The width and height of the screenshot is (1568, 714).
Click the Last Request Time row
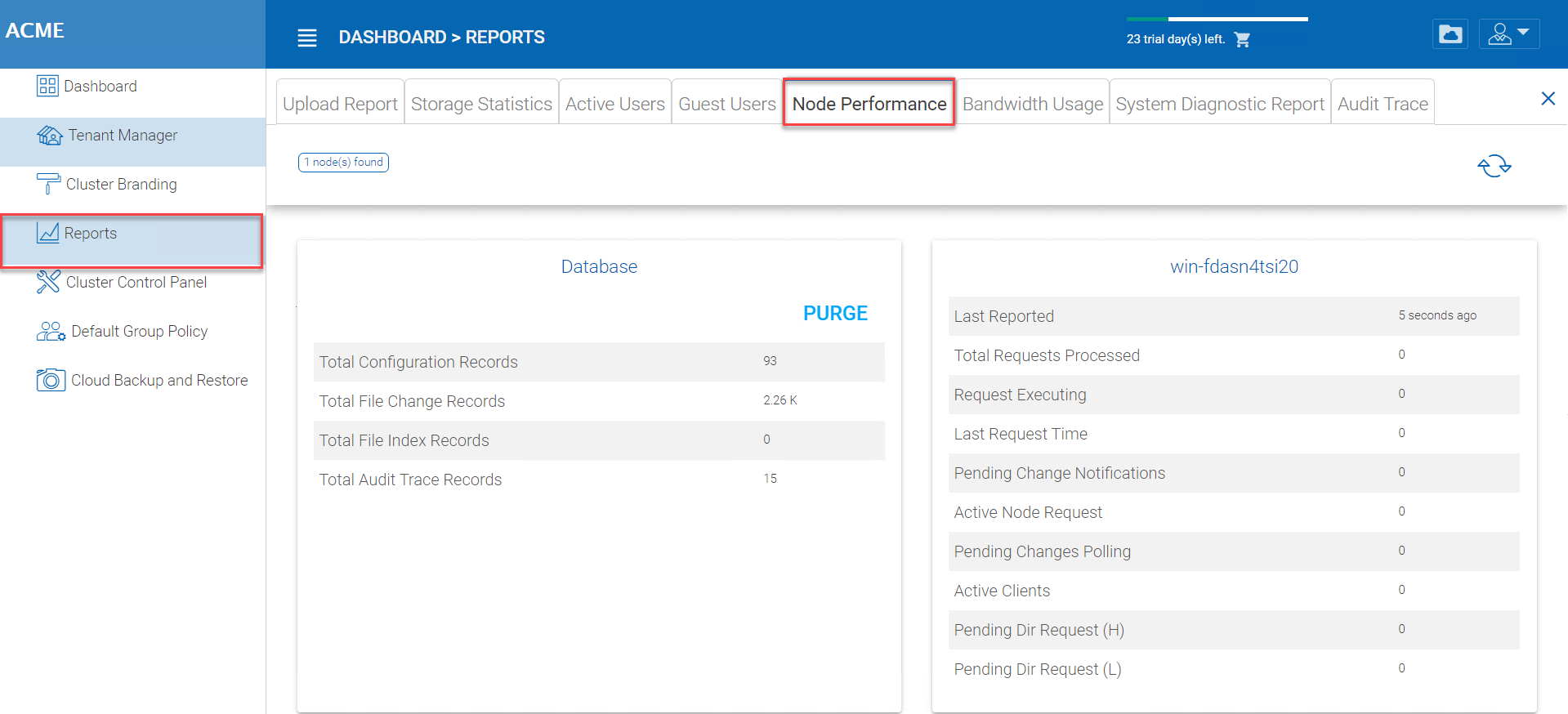(x=1234, y=434)
